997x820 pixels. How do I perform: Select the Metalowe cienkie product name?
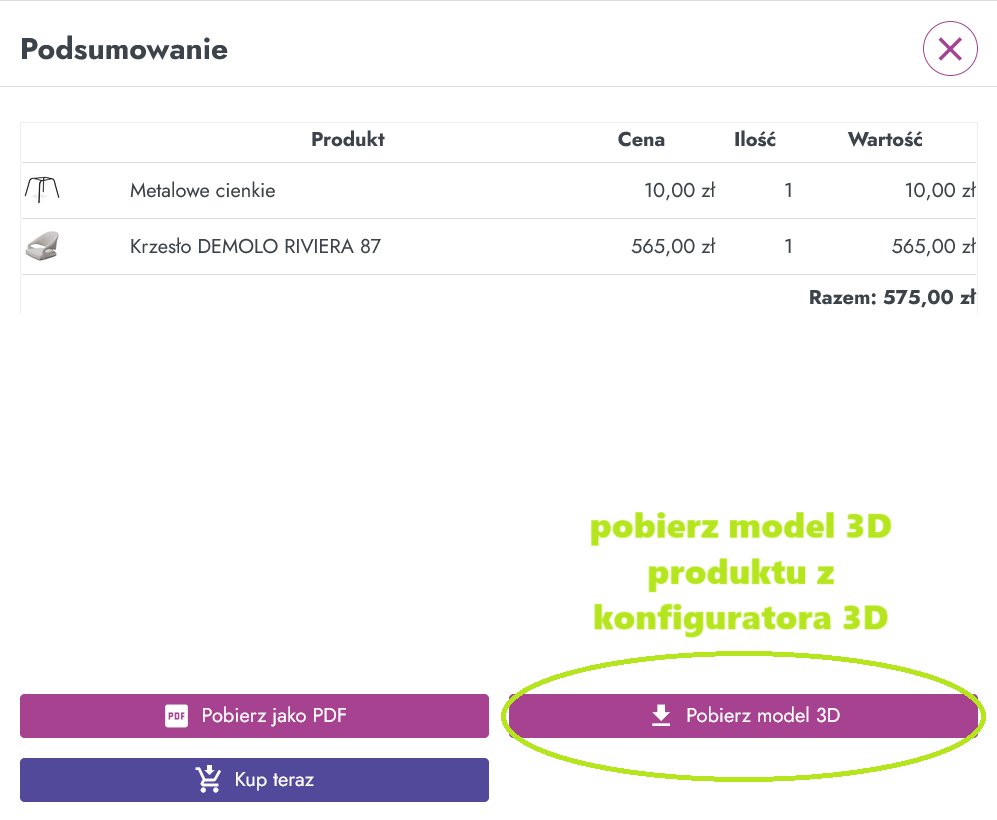tap(203, 190)
